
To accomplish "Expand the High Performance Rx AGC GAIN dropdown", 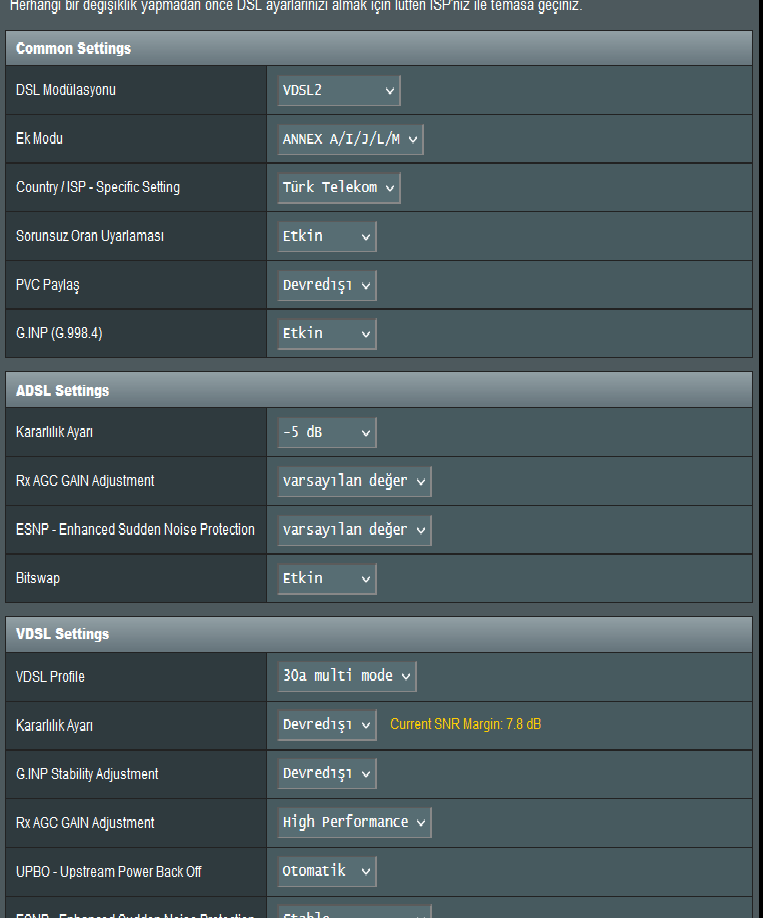I will point(354,822).
